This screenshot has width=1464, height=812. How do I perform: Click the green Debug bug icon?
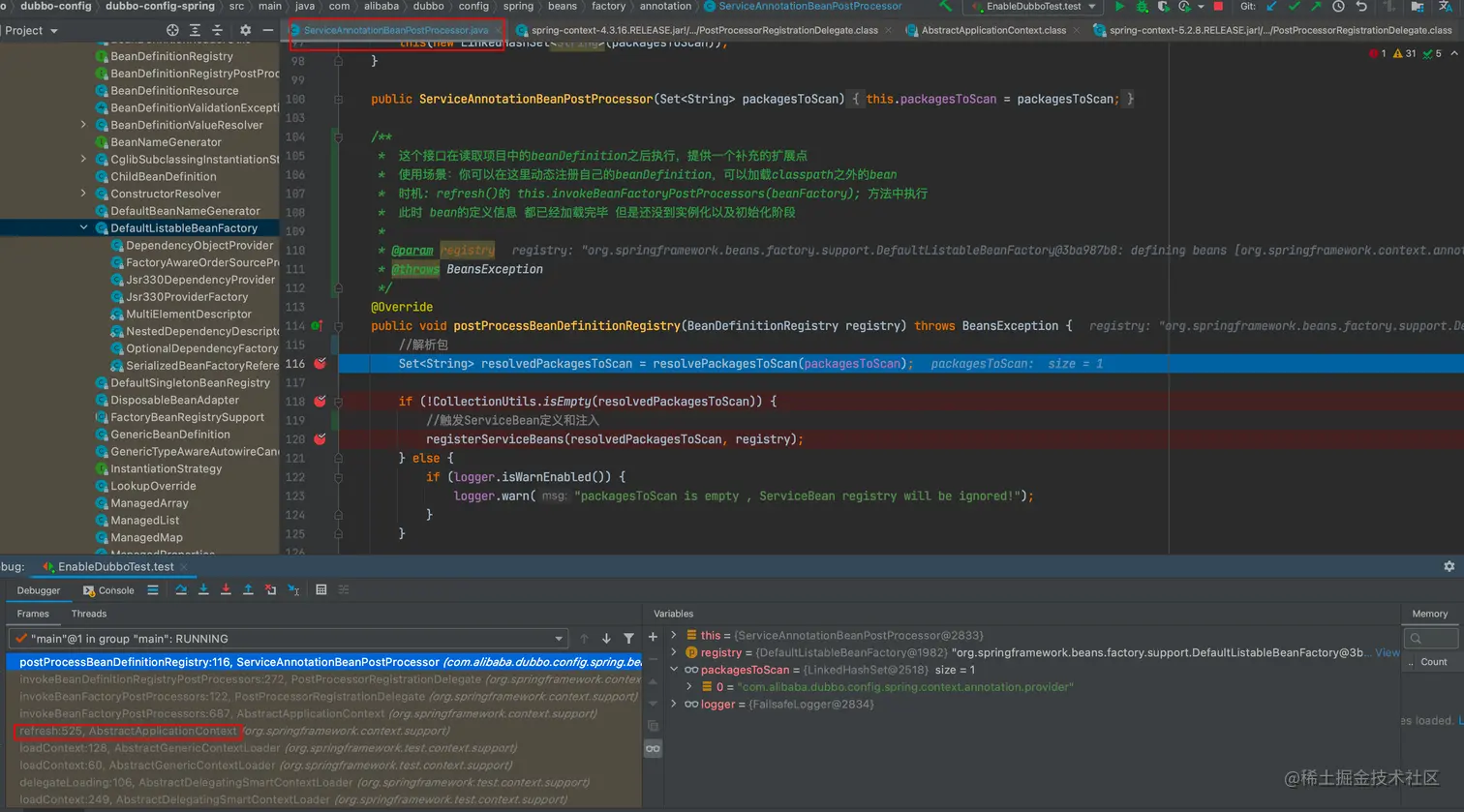point(1142,6)
